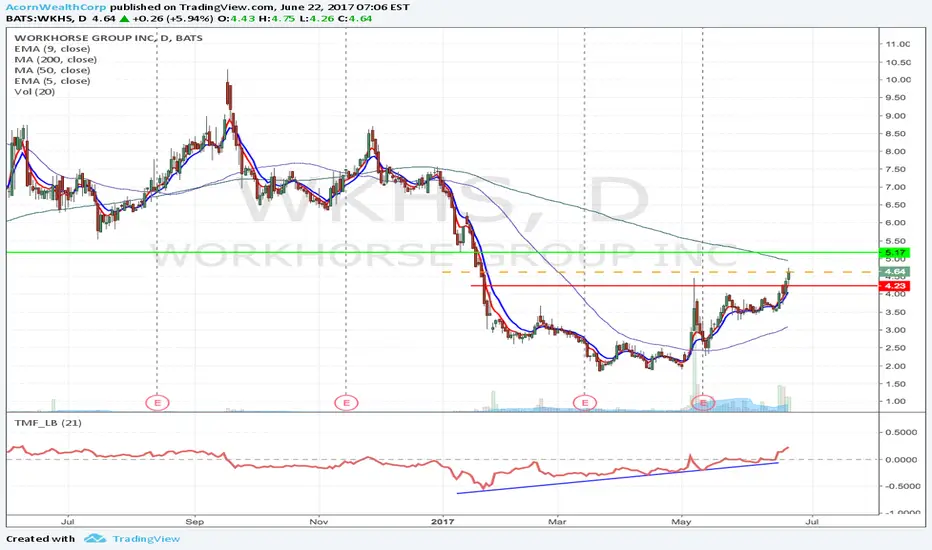Click the earnings marker near August
932x550 pixels.
158,403
